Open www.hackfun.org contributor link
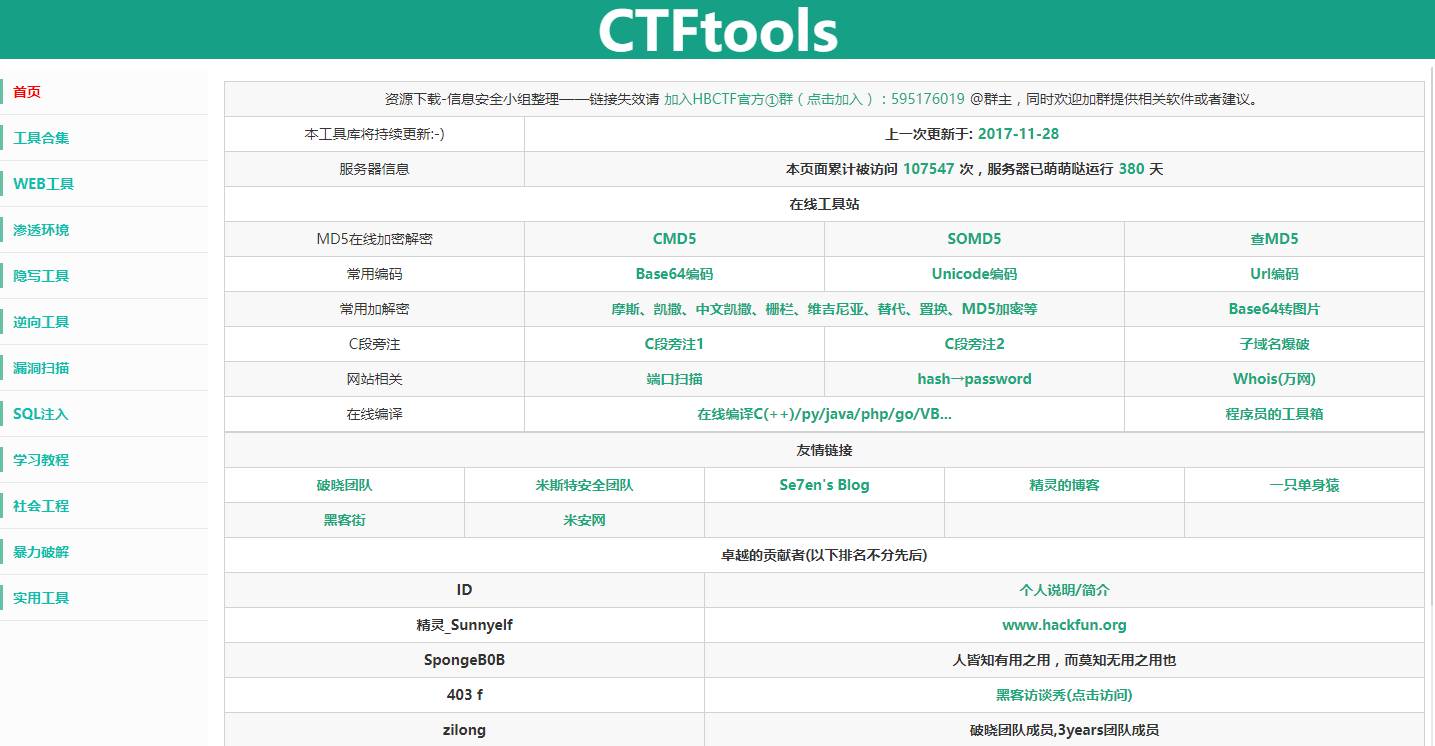 pyautogui.click(x=1064, y=625)
